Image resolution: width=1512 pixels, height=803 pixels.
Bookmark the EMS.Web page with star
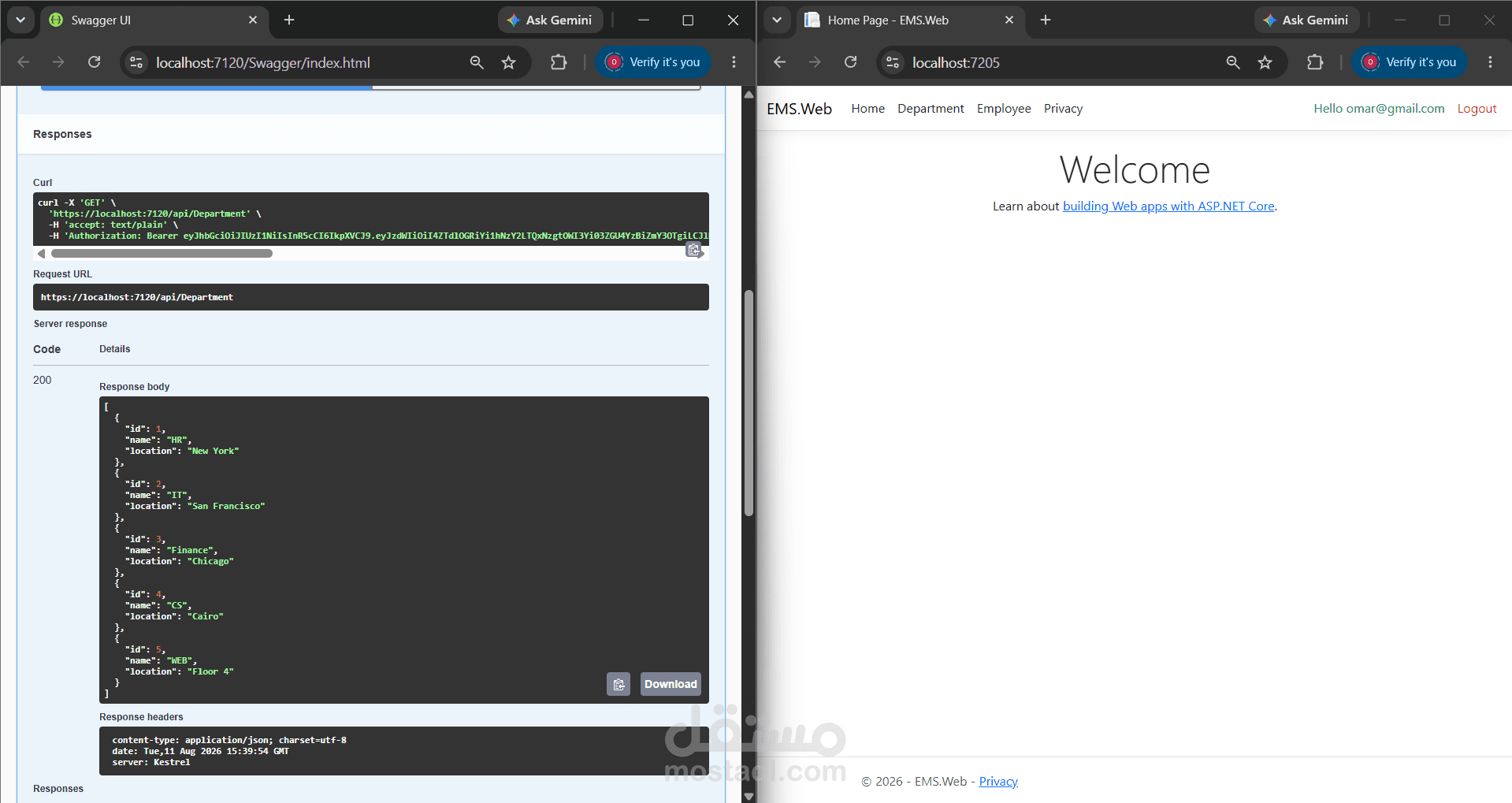pyautogui.click(x=1265, y=62)
